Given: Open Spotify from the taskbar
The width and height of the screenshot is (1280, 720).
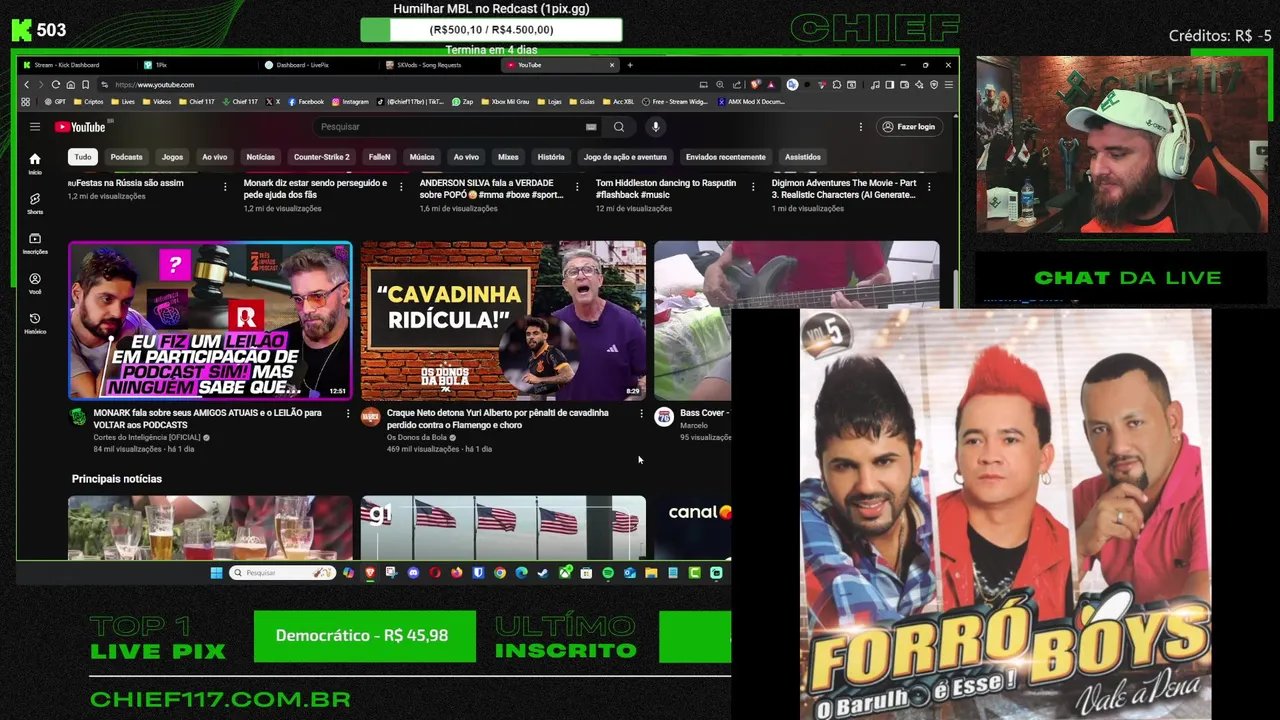Looking at the screenshot, I should [x=608, y=573].
